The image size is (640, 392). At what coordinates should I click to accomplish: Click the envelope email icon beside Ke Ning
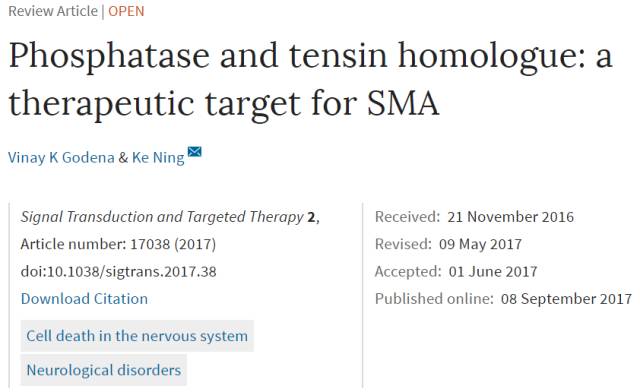(195, 151)
